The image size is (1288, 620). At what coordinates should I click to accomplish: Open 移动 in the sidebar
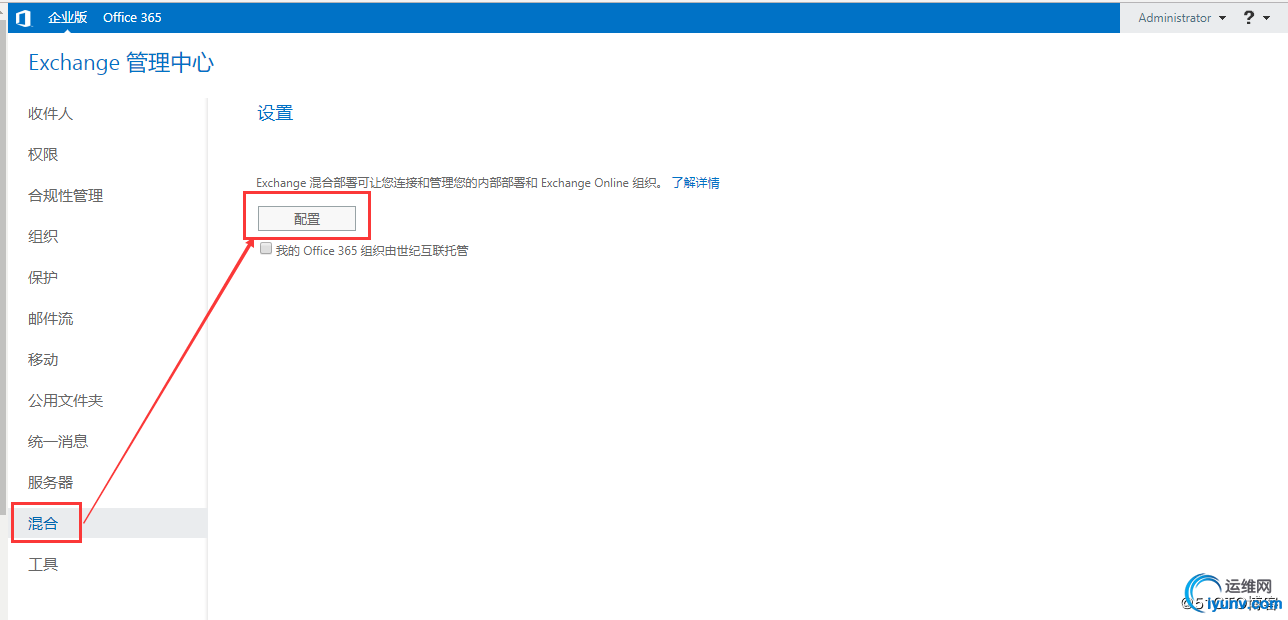point(43,360)
